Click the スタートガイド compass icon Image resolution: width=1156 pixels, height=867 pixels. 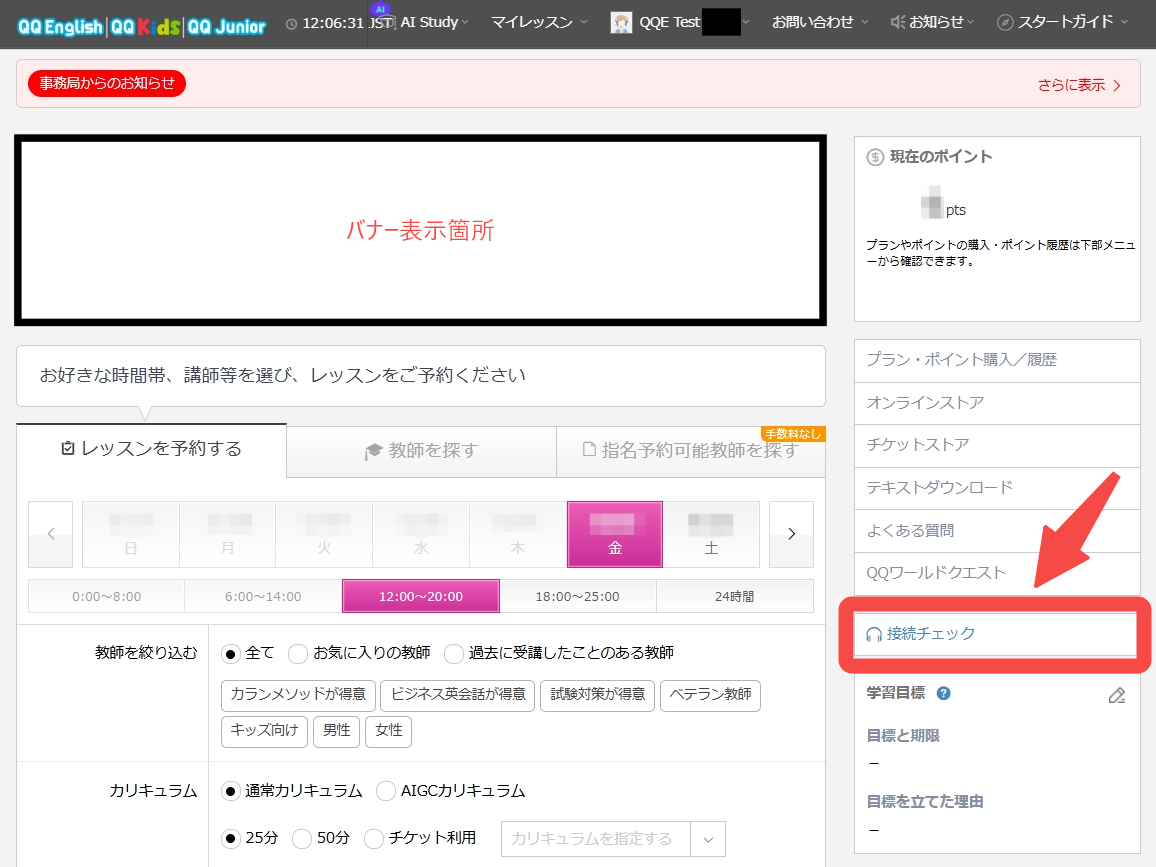tap(1004, 23)
